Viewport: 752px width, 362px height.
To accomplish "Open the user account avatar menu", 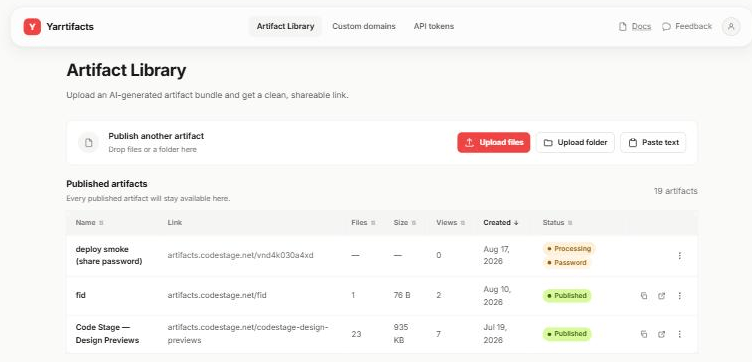I will [x=731, y=26].
